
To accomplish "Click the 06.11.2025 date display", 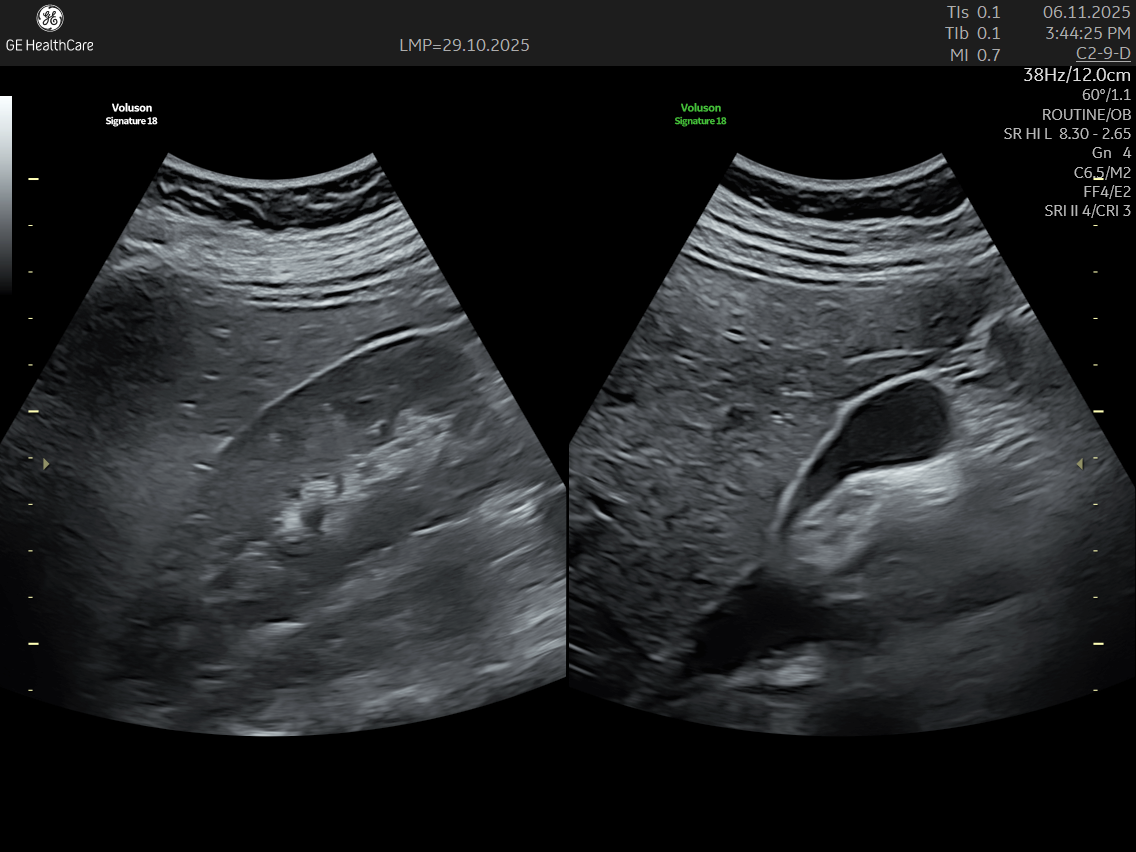I will [1086, 12].
